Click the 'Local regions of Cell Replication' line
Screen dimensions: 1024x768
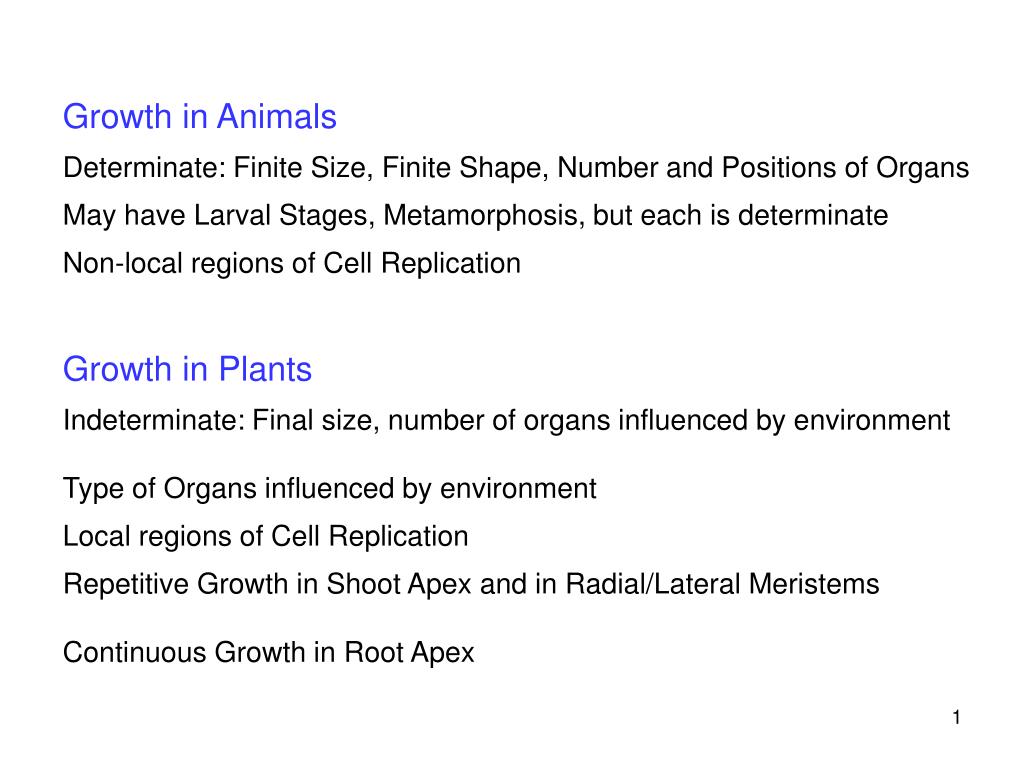coord(266,537)
